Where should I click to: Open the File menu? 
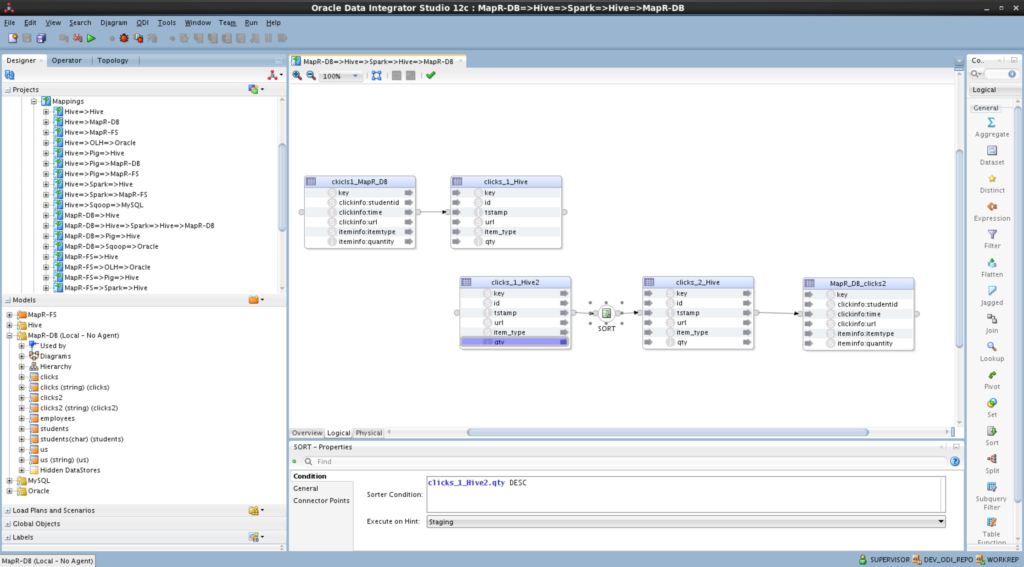tap(10, 23)
